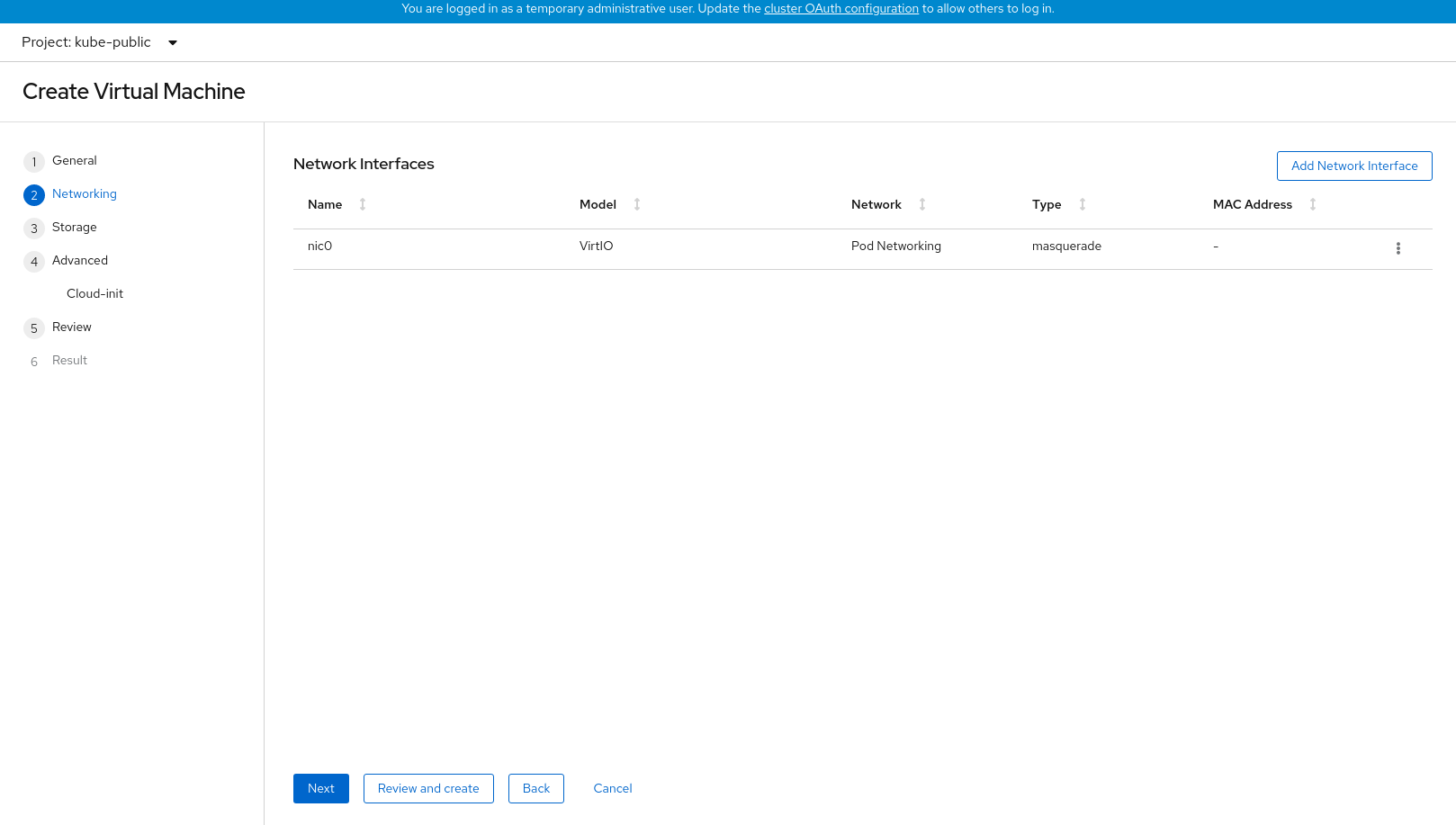Sort by Name column arrow icon
The height and width of the screenshot is (825, 1456).
point(363,204)
